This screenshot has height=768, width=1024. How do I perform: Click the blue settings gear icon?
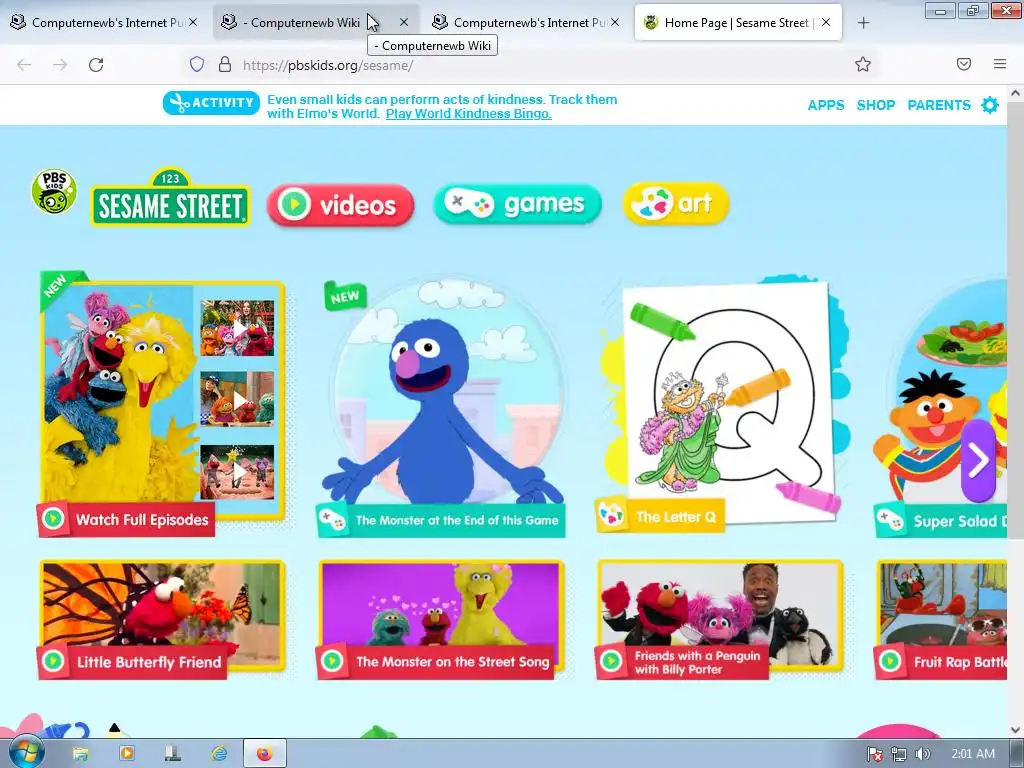click(x=990, y=104)
